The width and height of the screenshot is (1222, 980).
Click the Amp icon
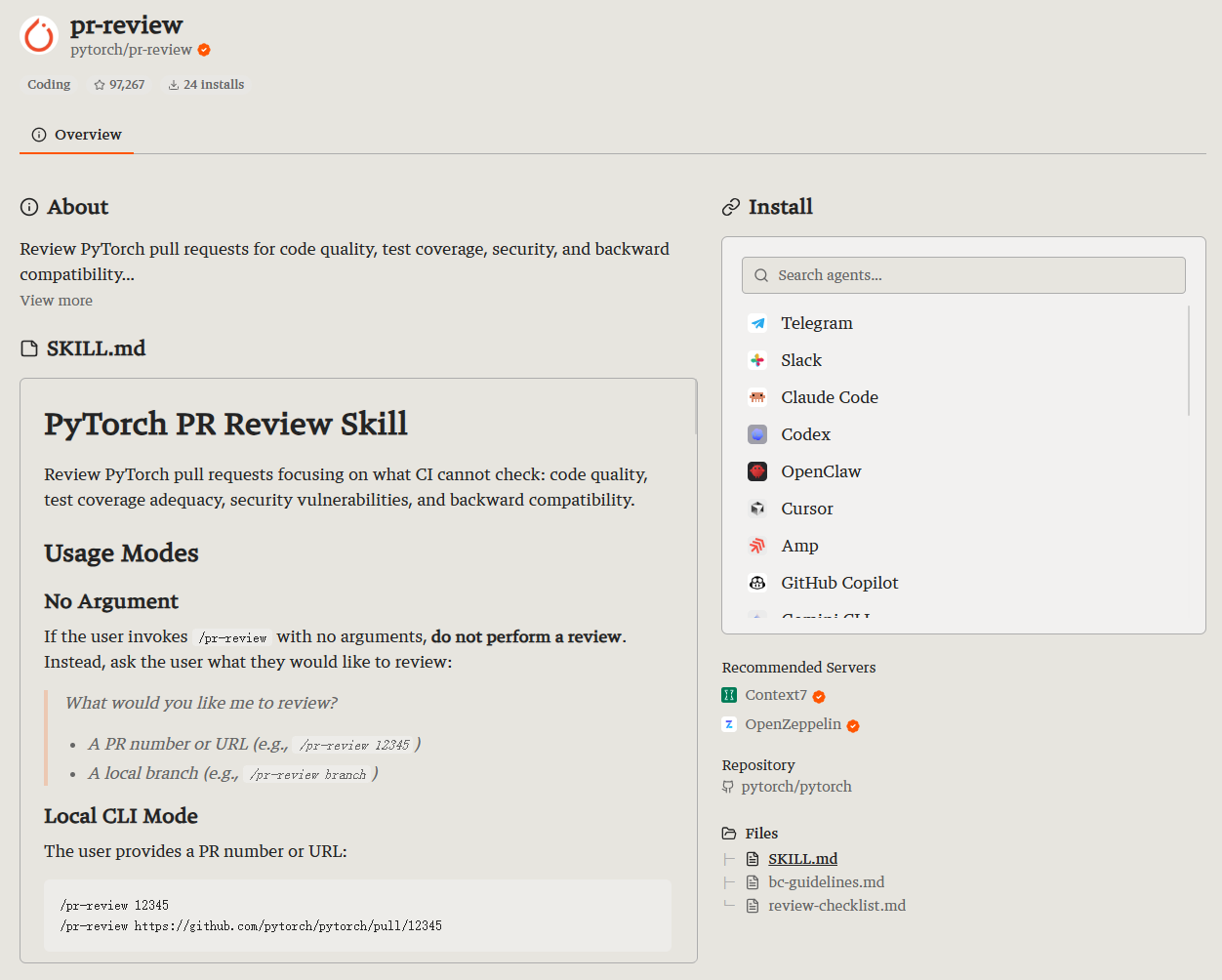[757, 546]
